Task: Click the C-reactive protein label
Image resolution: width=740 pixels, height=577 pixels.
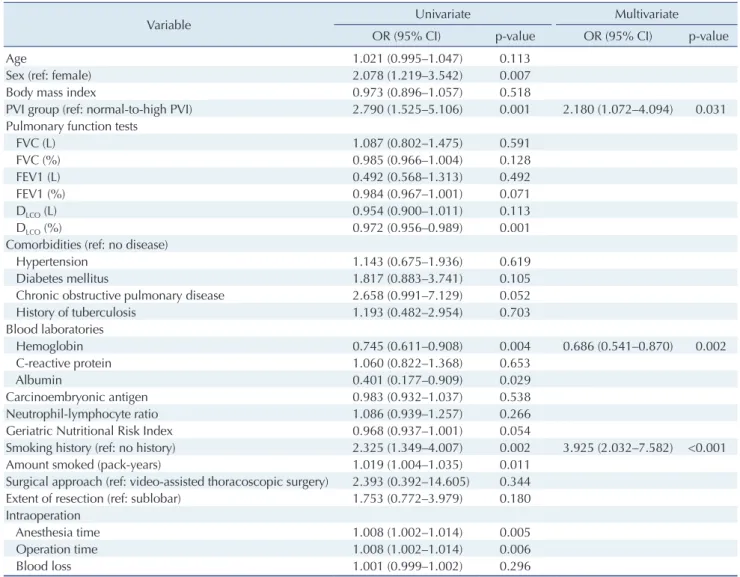Action: [x=64, y=363]
